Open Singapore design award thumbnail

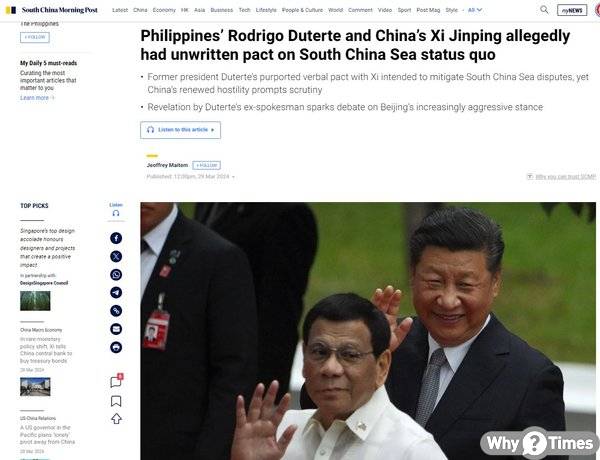[35, 301]
